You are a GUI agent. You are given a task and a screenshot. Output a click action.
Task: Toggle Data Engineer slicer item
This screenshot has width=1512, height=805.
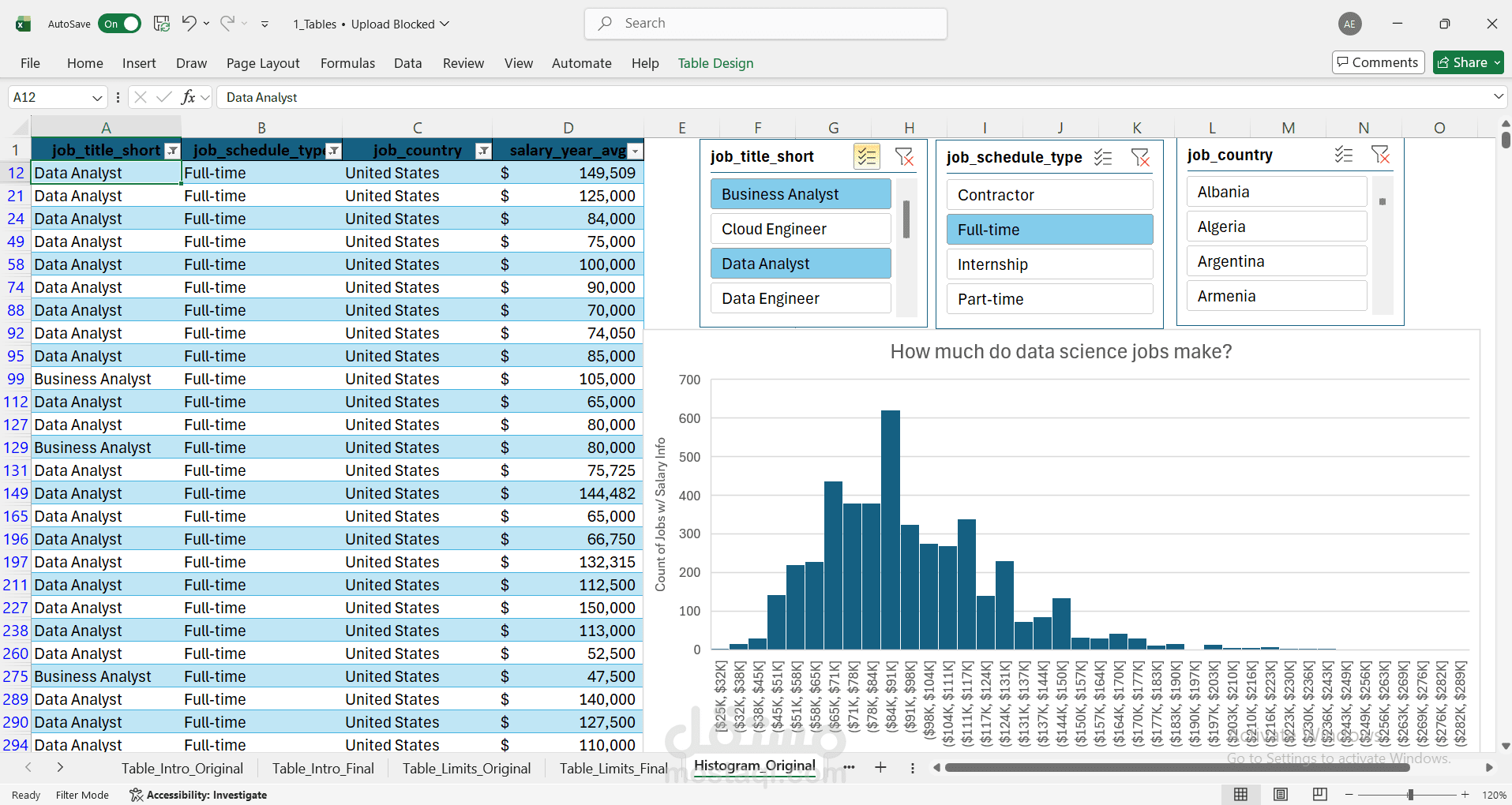[x=801, y=298]
